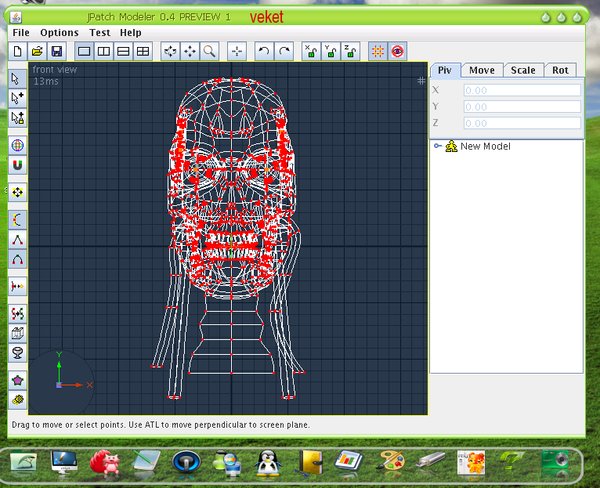The image size is (600, 488).
Task: Click the redo arrow
Action: (x=284, y=50)
